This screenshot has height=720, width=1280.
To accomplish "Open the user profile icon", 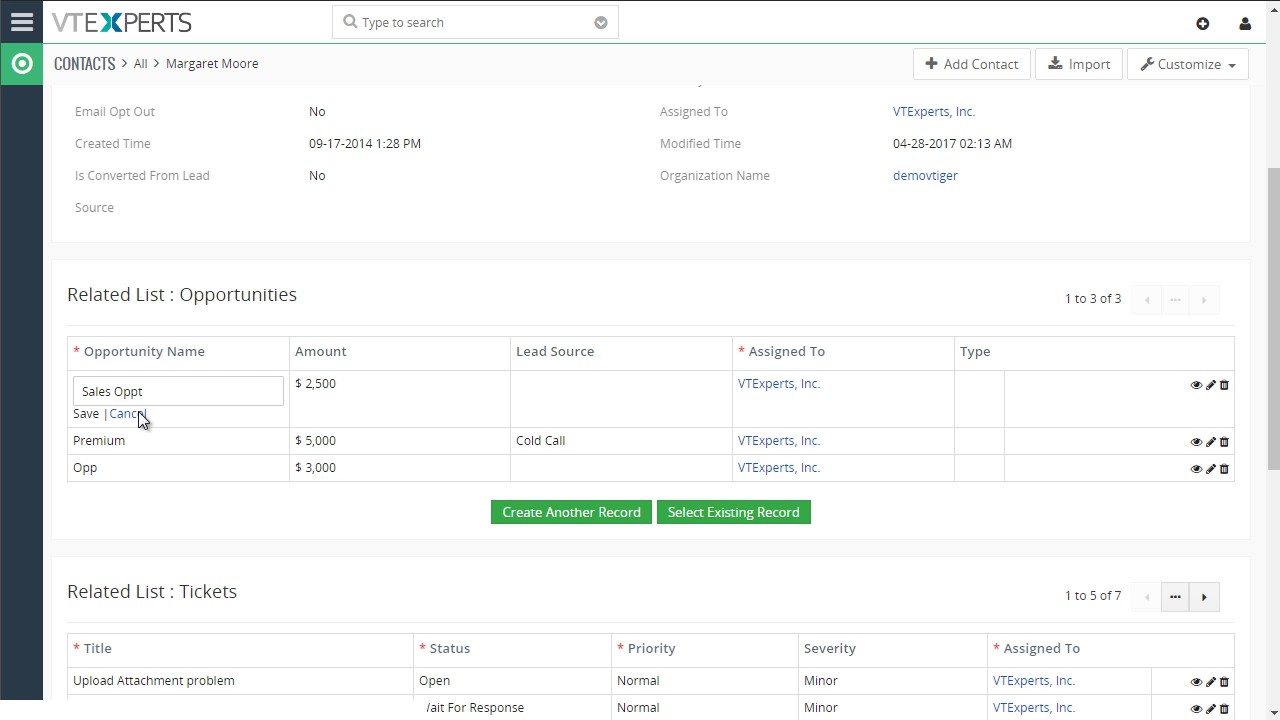I will pyautogui.click(x=1245, y=23).
